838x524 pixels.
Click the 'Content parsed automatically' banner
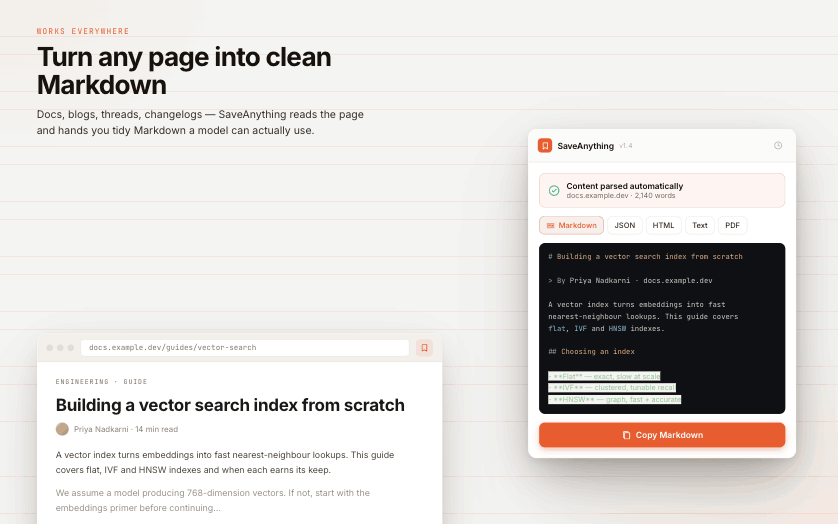(662, 190)
